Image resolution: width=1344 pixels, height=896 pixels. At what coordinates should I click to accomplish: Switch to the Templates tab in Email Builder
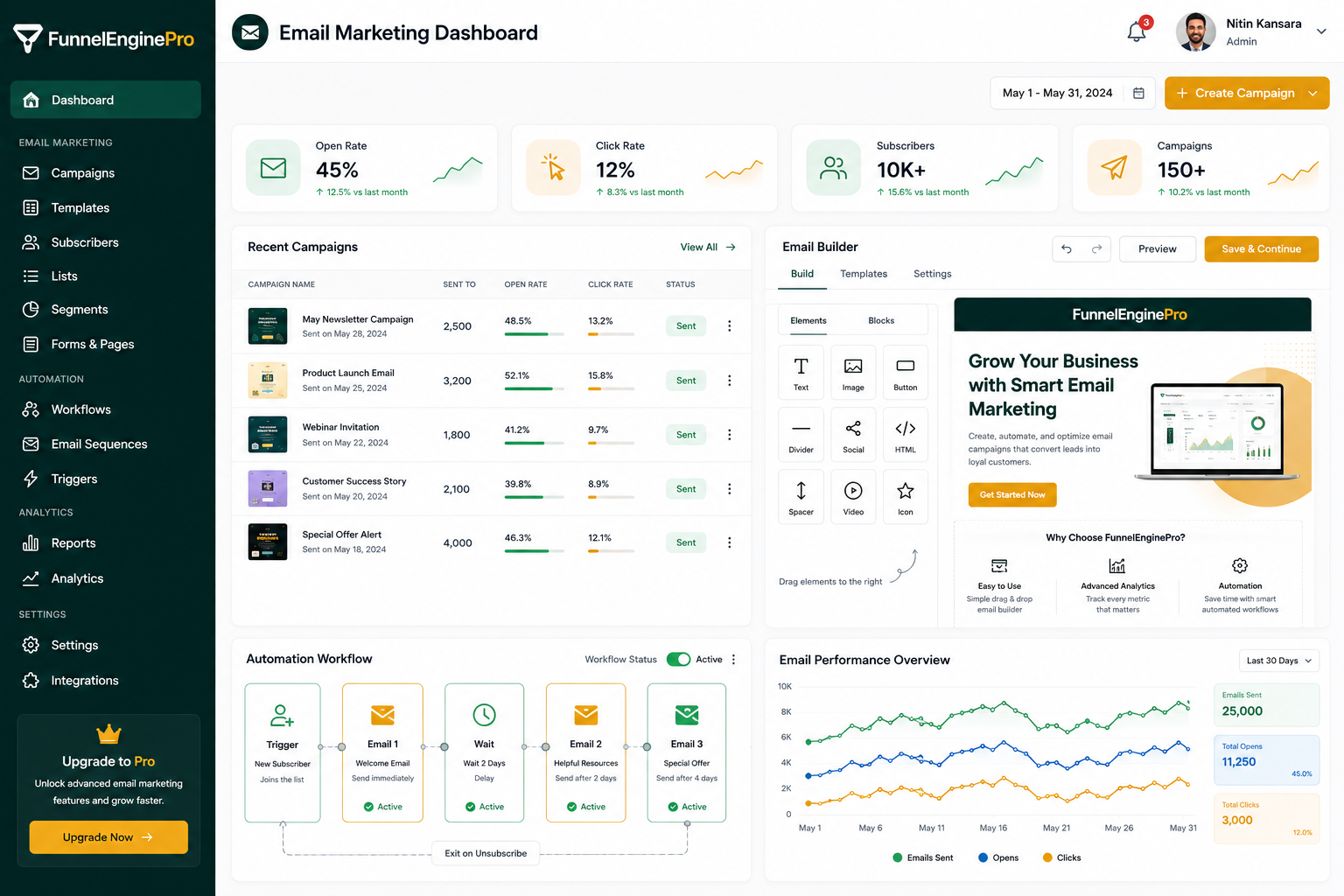coord(864,274)
